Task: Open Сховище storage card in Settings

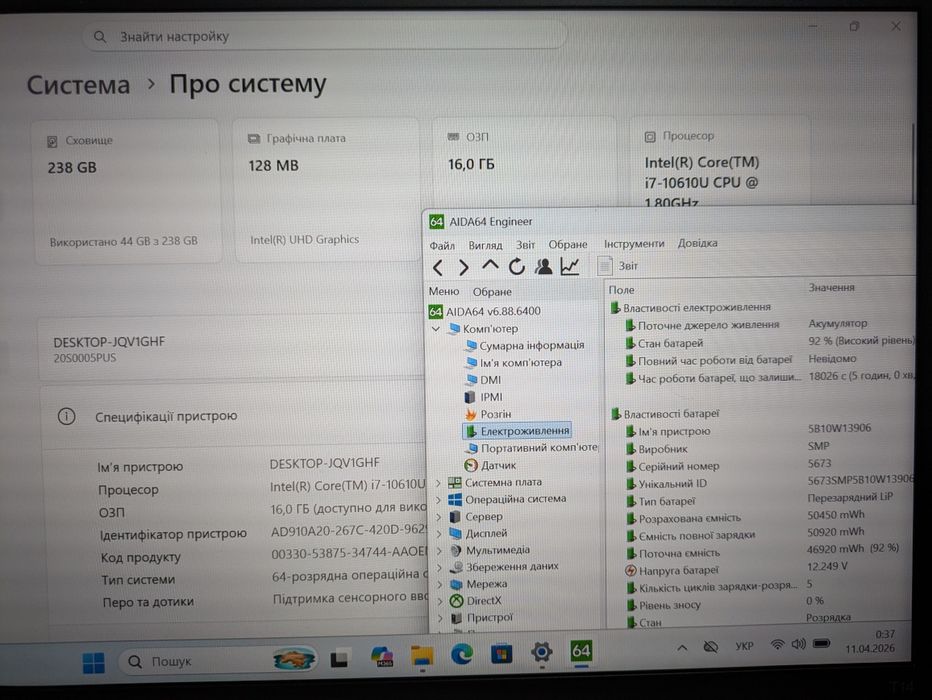Action: click(x=128, y=191)
